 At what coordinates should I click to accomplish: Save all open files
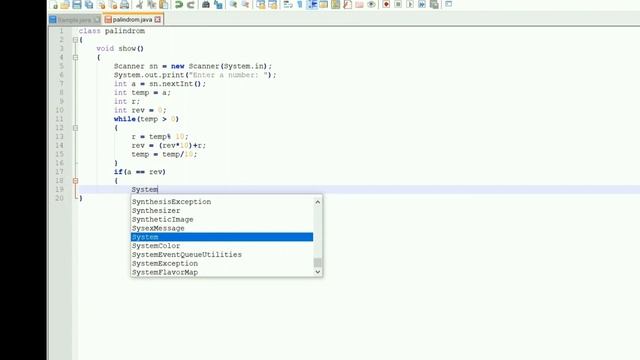[89, 4]
